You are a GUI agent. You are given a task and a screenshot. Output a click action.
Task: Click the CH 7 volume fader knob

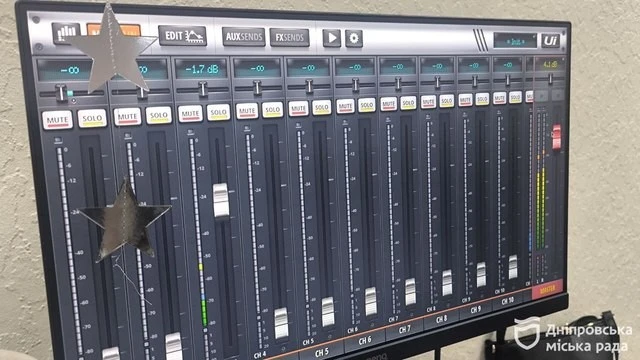pos(410,292)
